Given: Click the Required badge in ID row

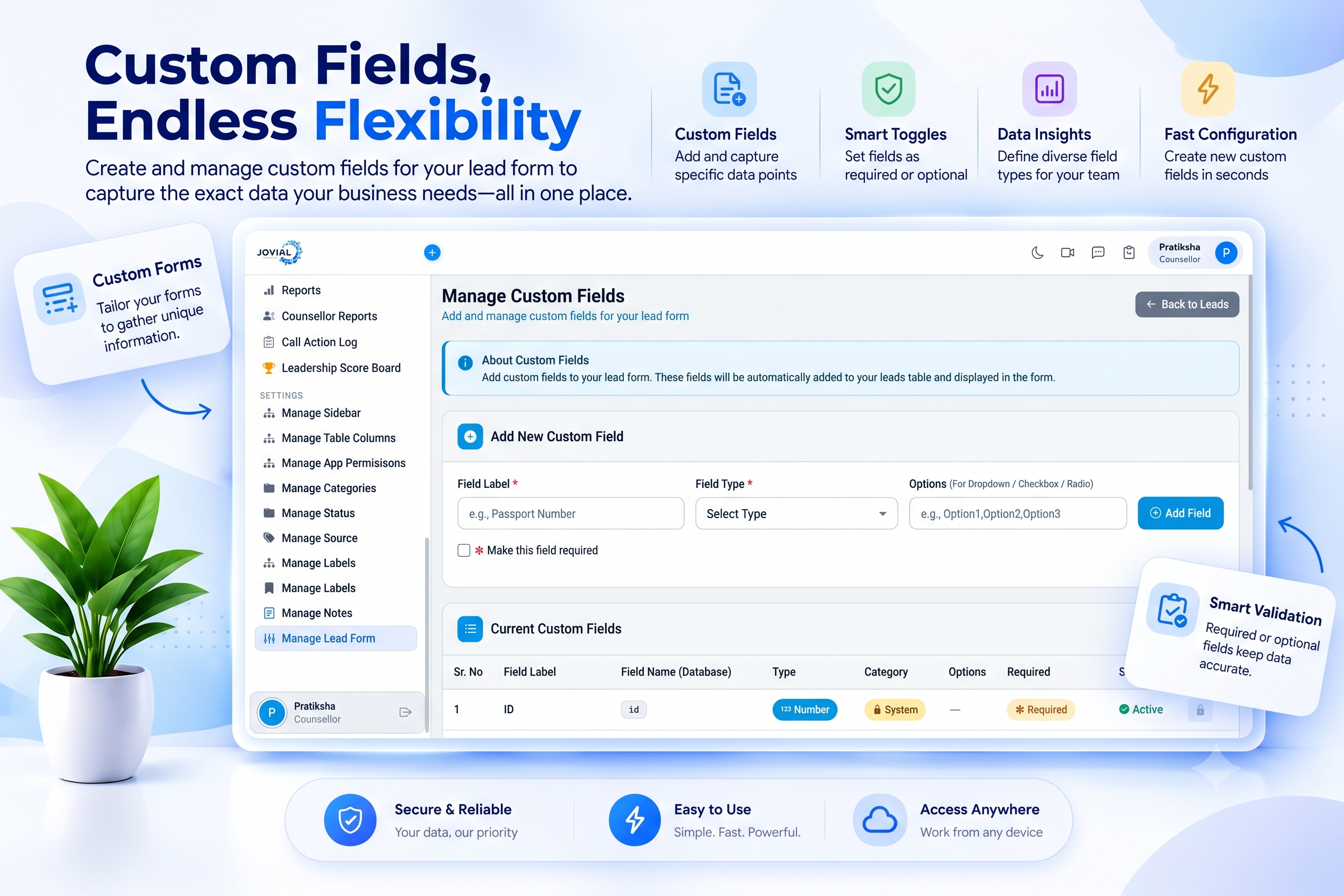Looking at the screenshot, I should click(x=1041, y=709).
